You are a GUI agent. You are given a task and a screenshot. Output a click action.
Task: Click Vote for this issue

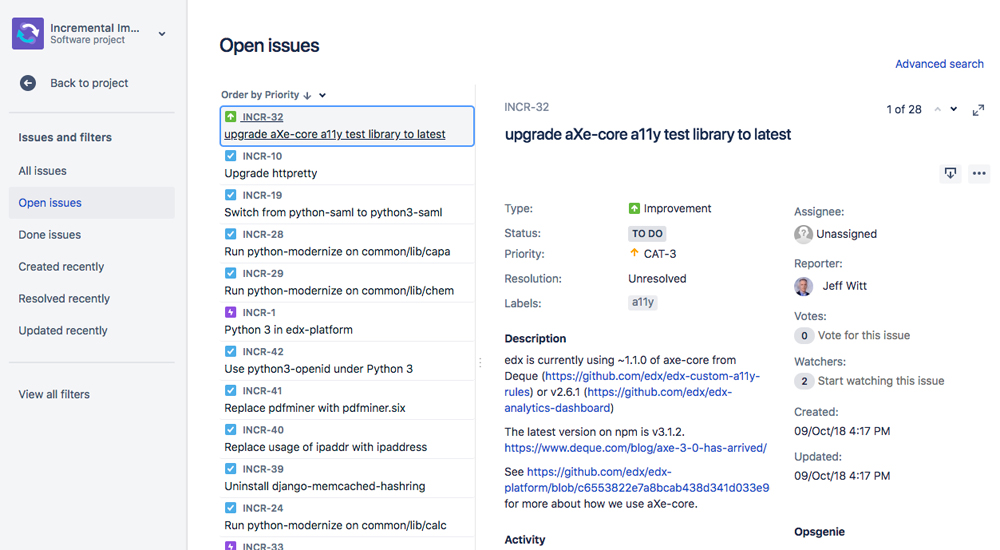click(863, 336)
